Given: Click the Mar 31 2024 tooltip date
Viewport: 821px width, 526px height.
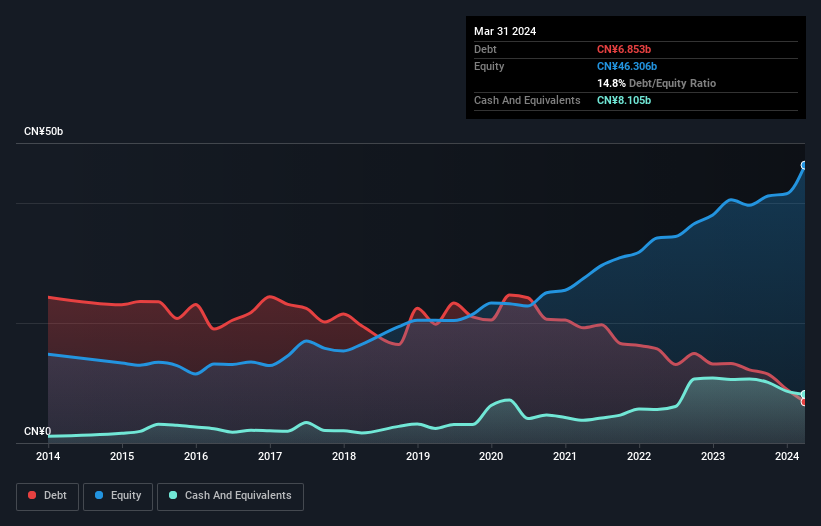Looking at the screenshot, I should coord(505,31).
